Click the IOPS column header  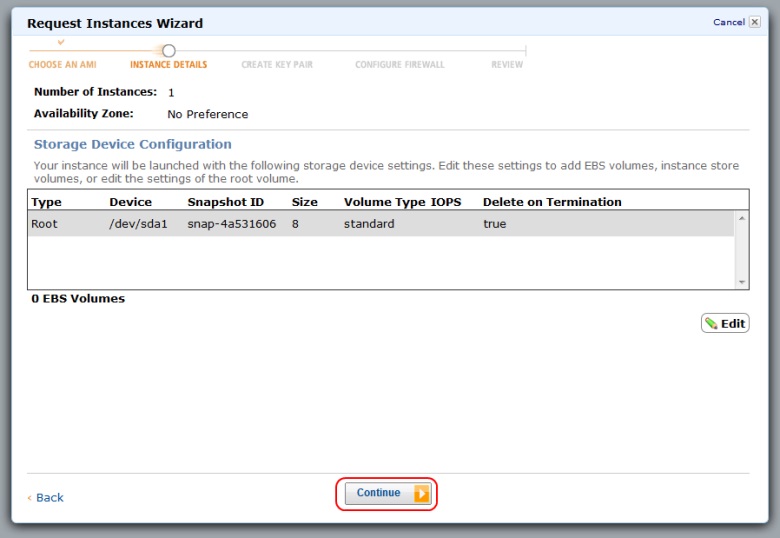(x=446, y=202)
